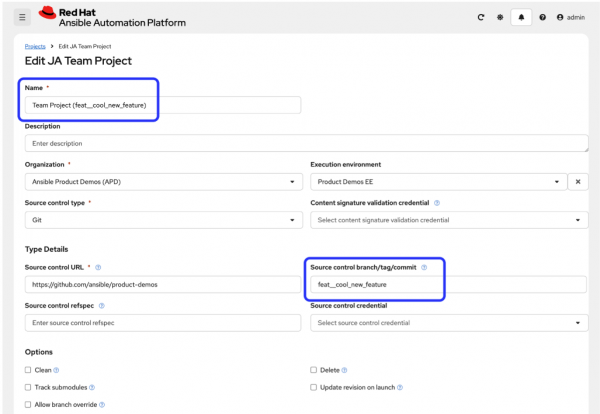The height and width of the screenshot is (414, 600).
Task: Clear the Execution environment selection
Action: click(x=578, y=182)
